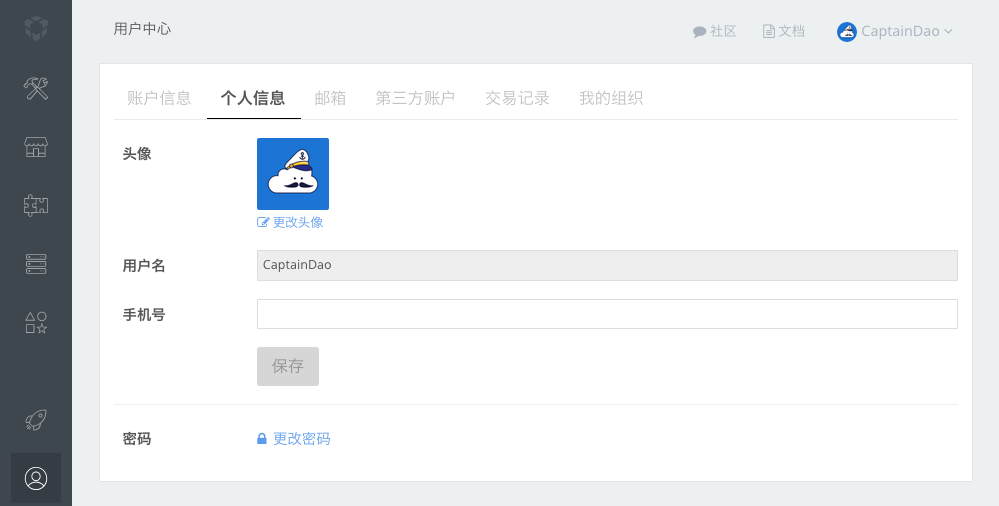
Task: Open the build tools hammer-wrench icon
Action: click(36, 88)
